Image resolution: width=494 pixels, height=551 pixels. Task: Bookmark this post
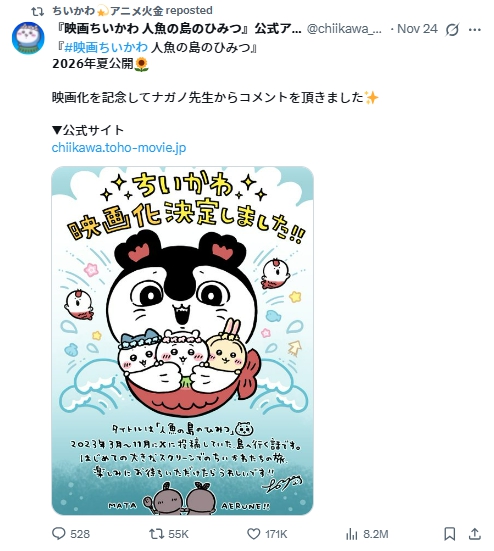(x=450, y=534)
